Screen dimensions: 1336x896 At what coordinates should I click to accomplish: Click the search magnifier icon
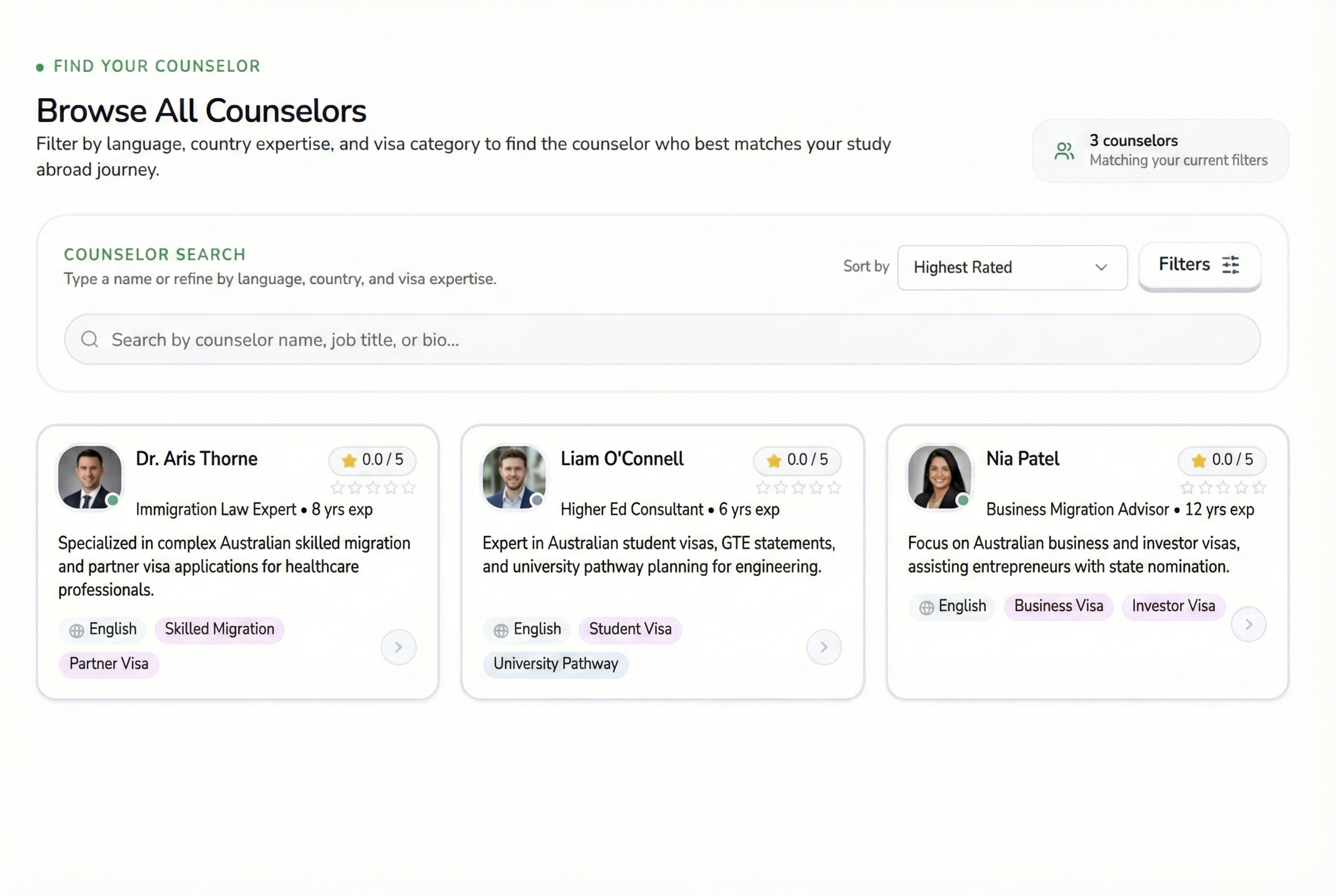point(90,339)
